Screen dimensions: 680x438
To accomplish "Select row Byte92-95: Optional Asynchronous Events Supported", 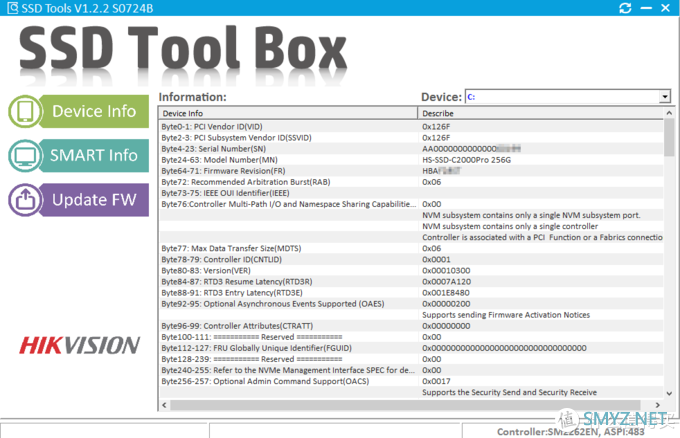I will [x=411, y=304].
